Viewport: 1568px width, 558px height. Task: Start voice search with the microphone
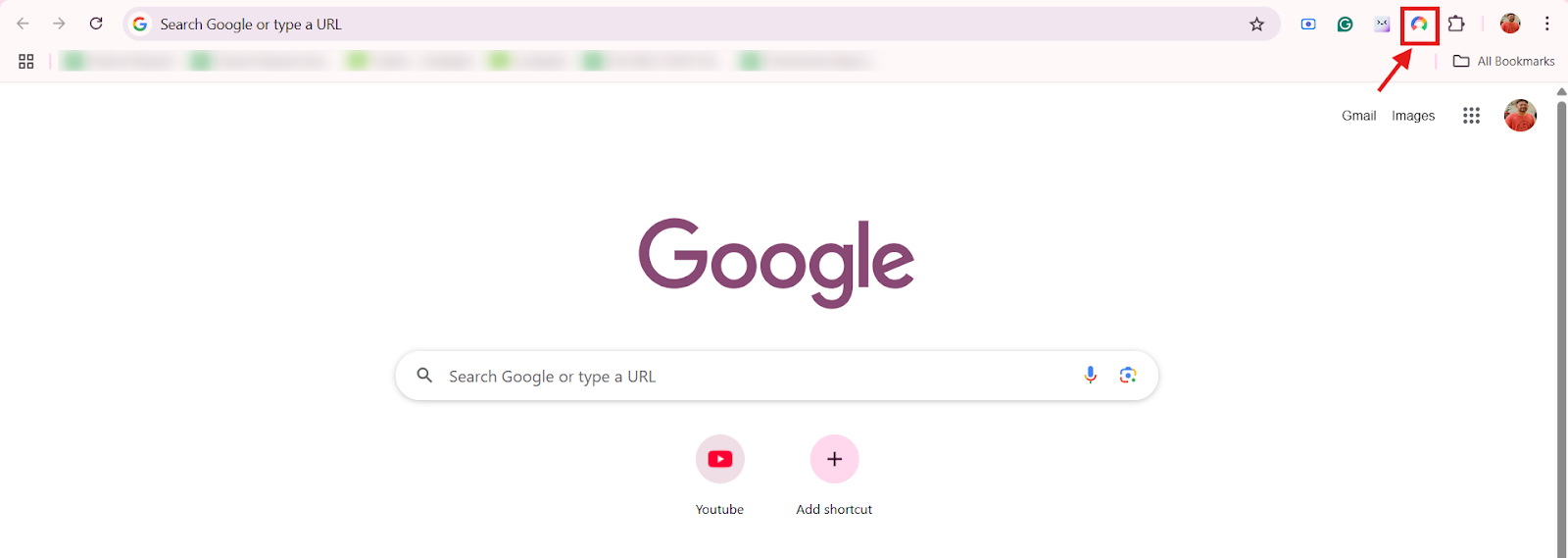point(1091,376)
